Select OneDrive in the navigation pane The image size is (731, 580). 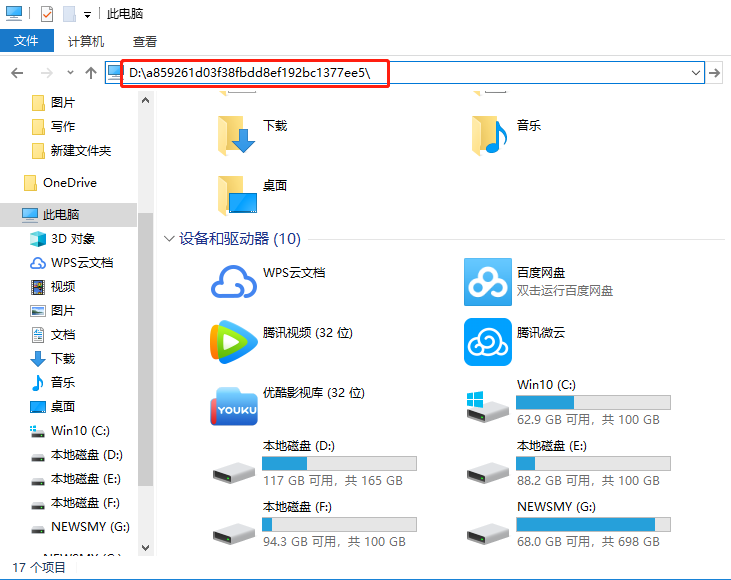point(69,183)
